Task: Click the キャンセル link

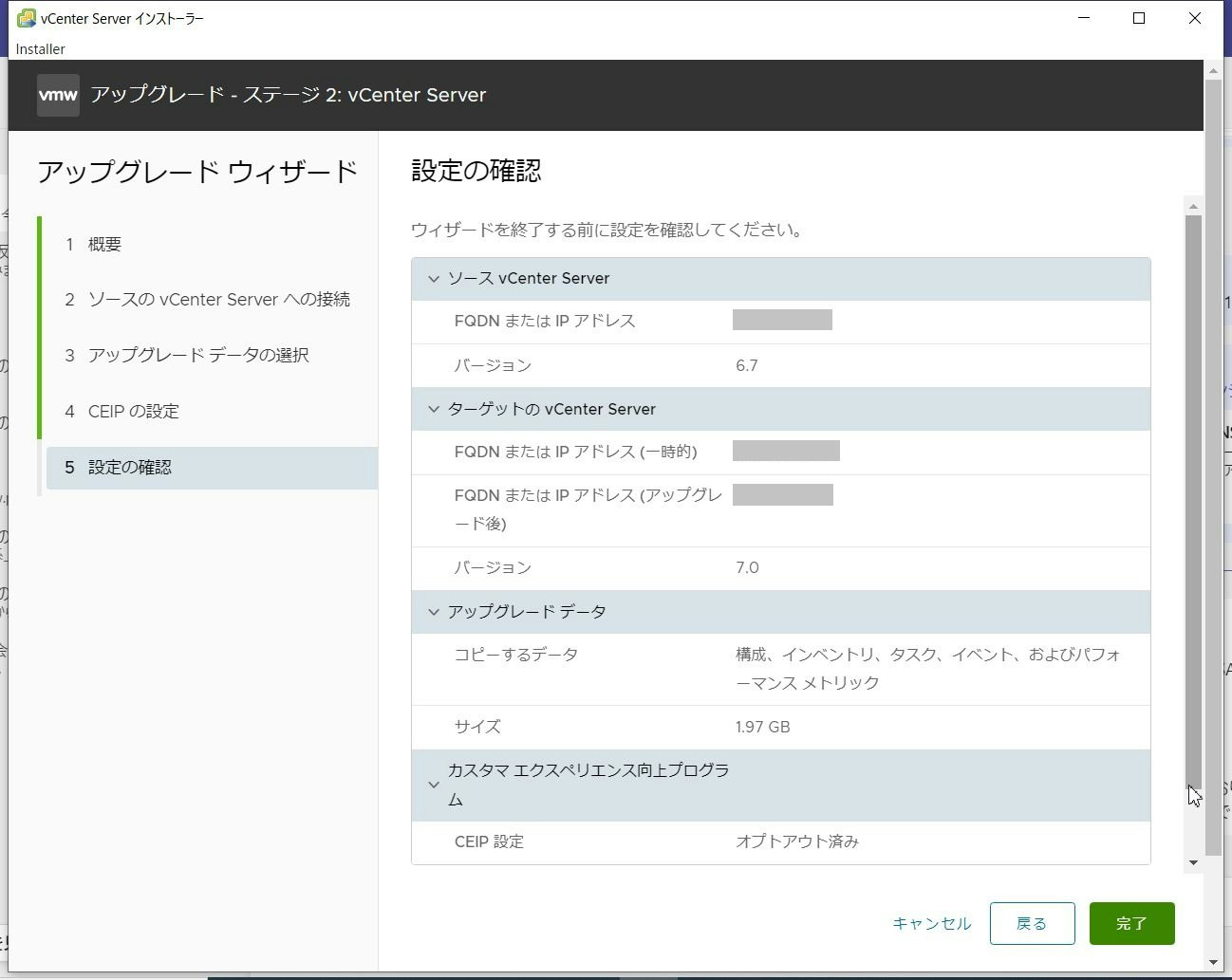Action: tap(932, 923)
